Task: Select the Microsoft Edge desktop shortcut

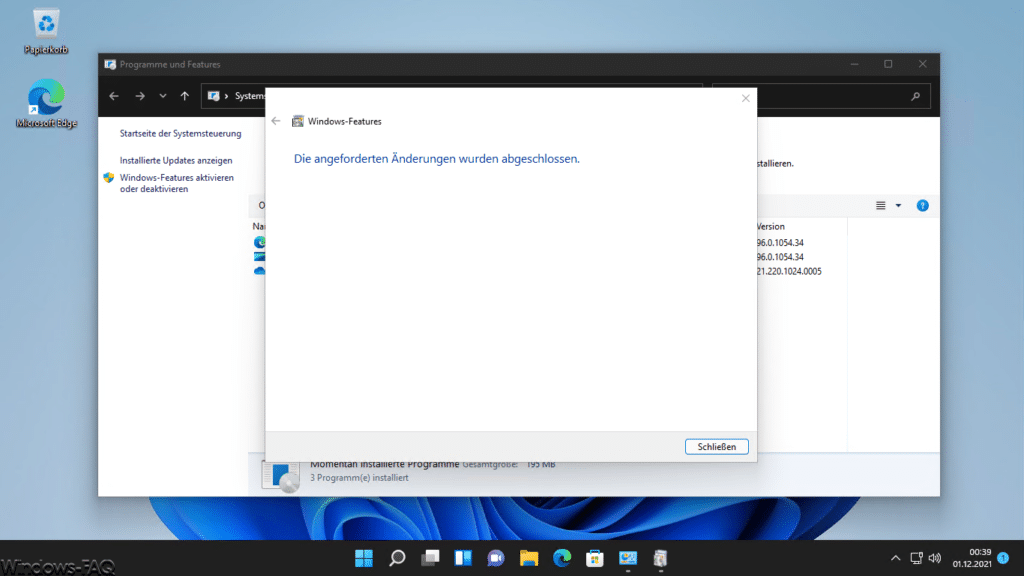Action: coord(46,103)
